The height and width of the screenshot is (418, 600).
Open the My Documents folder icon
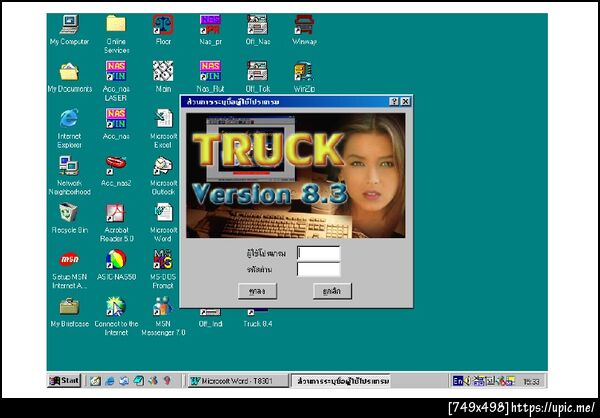(69, 71)
